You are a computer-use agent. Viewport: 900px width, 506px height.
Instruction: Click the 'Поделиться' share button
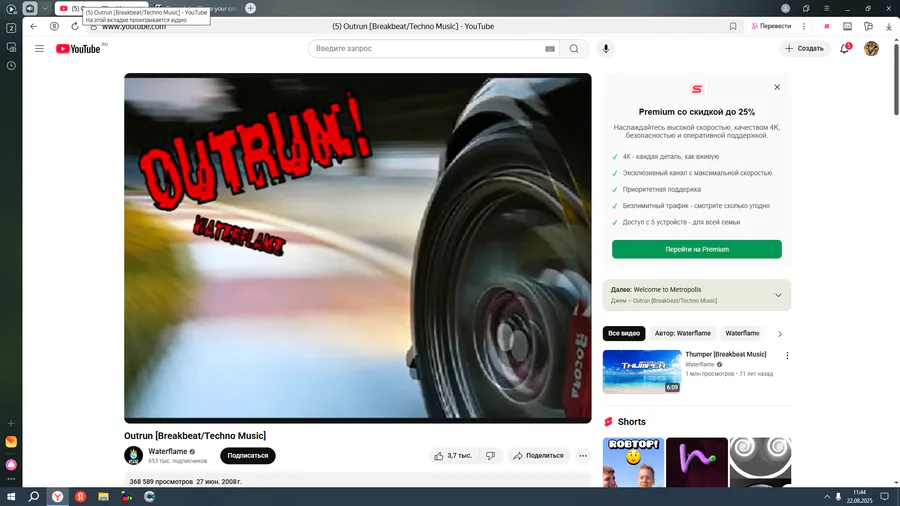pyautogui.click(x=538, y=456)
